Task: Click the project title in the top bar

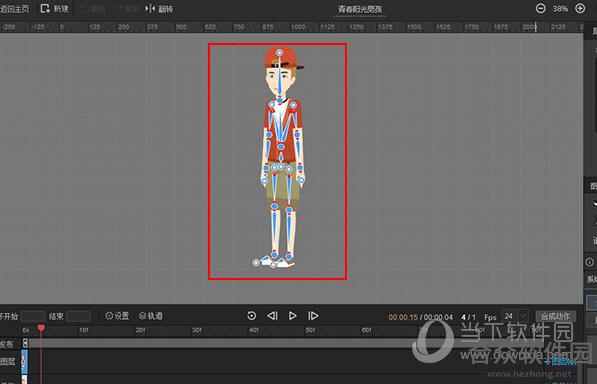Action: (360, 9)
